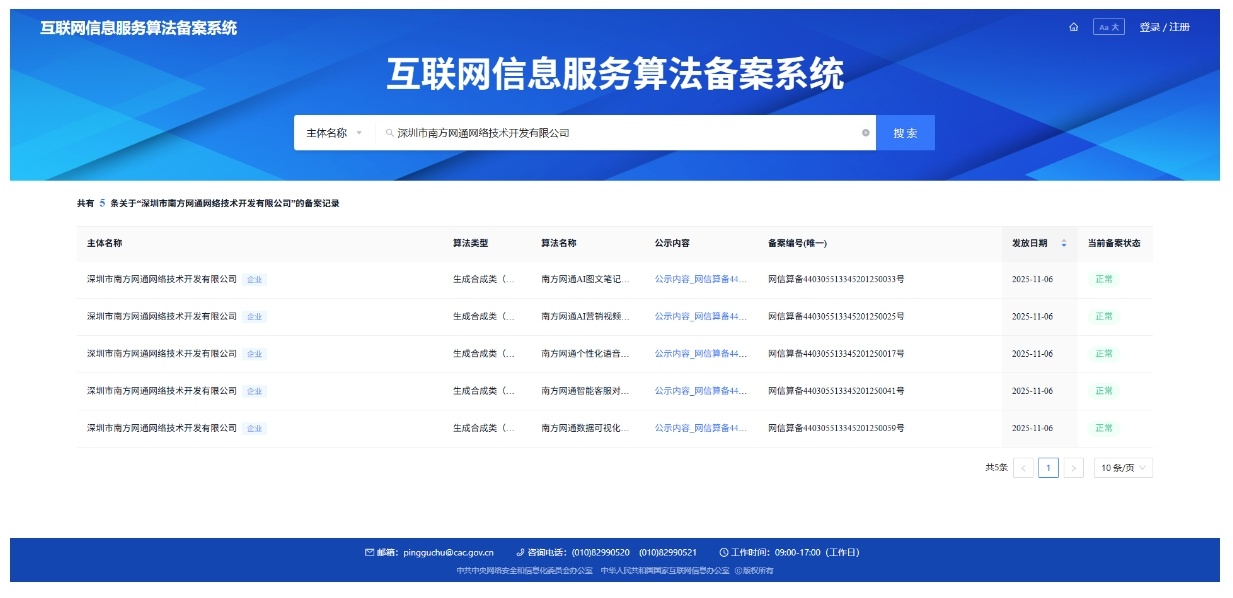
Task: Go to previous page arrow in pagination
Action: [x=1023, y=468]
